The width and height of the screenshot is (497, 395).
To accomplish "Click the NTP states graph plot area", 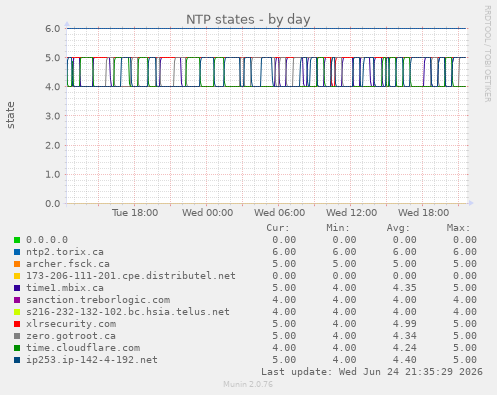I will coord(267,116).
